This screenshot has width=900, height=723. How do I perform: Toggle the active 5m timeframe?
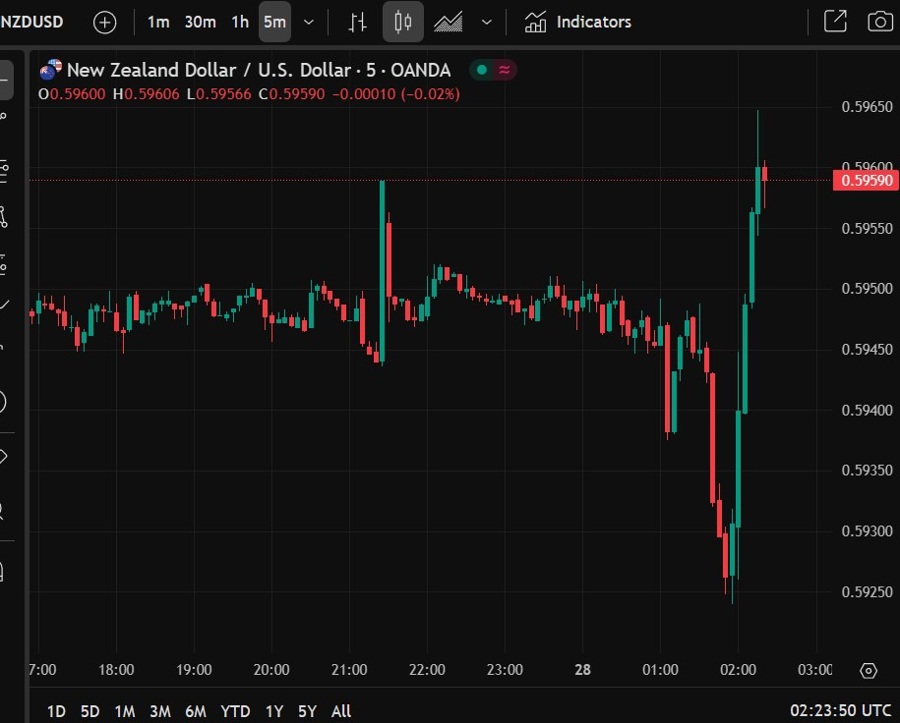tap(275, 21)
